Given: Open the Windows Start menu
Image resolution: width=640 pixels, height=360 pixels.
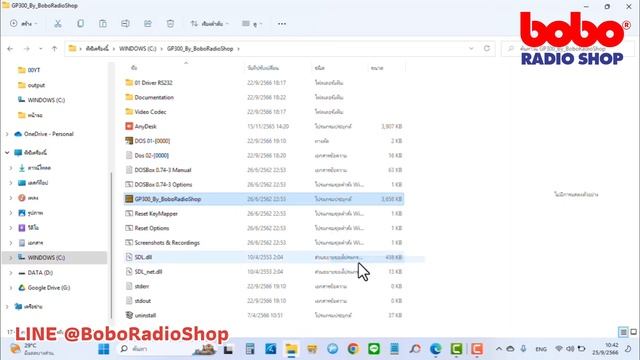Looking at the screenshot, I should coord(104,349).
